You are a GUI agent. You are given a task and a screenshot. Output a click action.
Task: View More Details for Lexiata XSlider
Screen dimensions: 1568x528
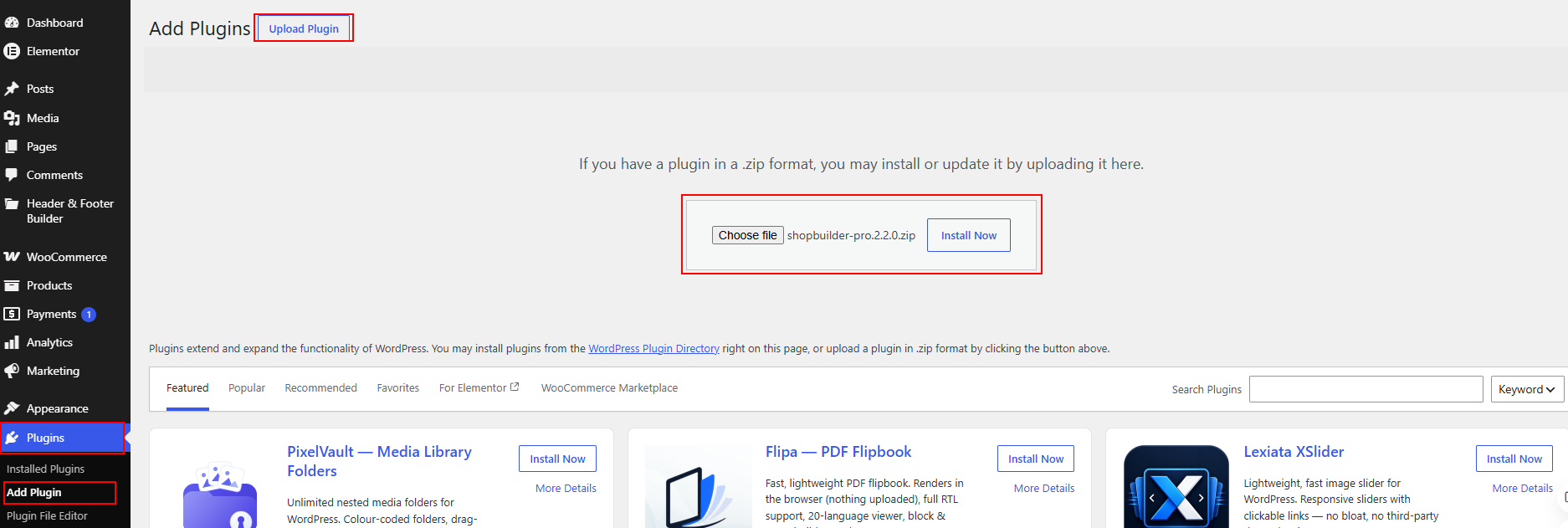pyautogui.click(x=1522, y=488)
